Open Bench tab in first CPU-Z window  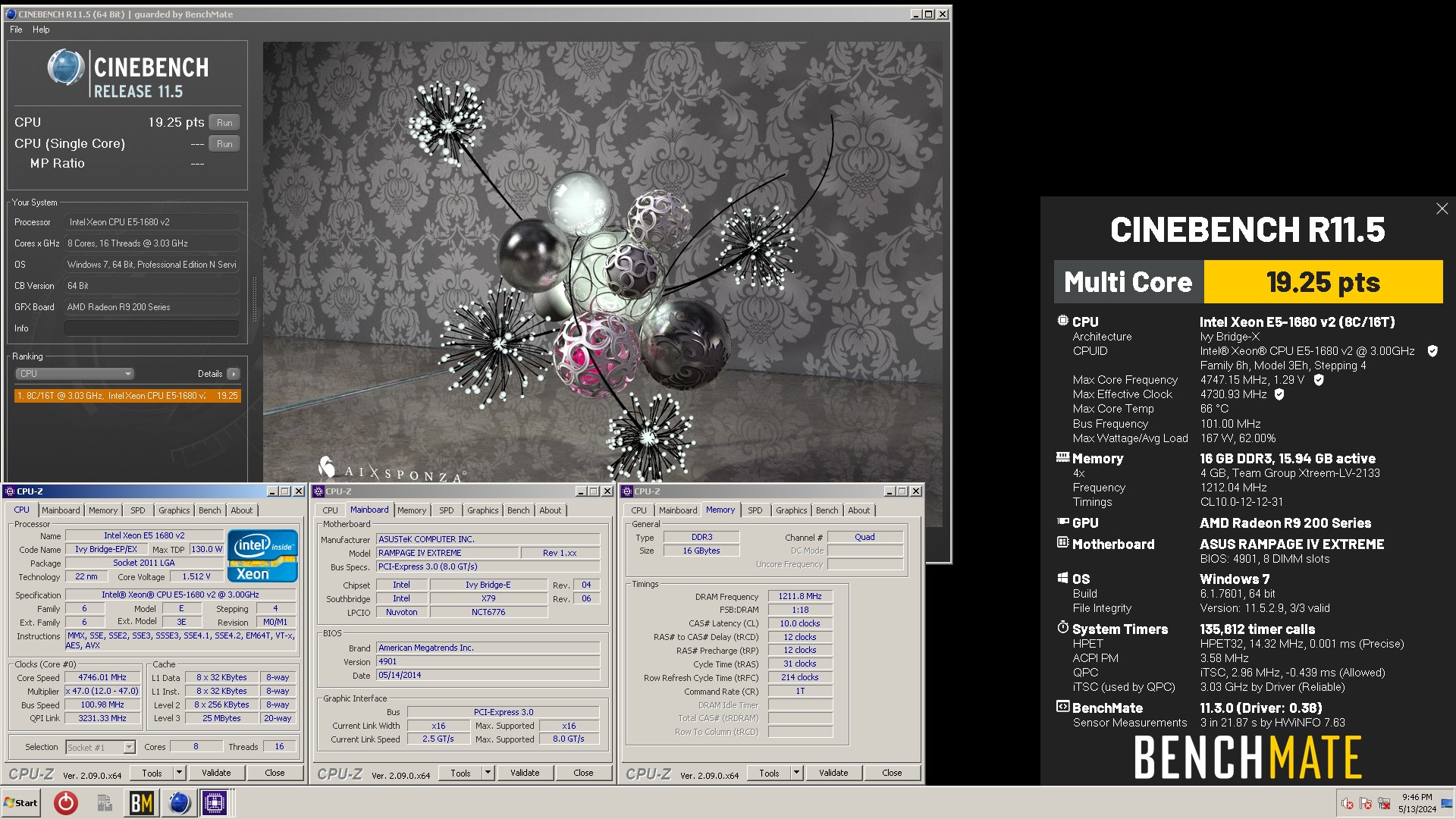[210, 510]
